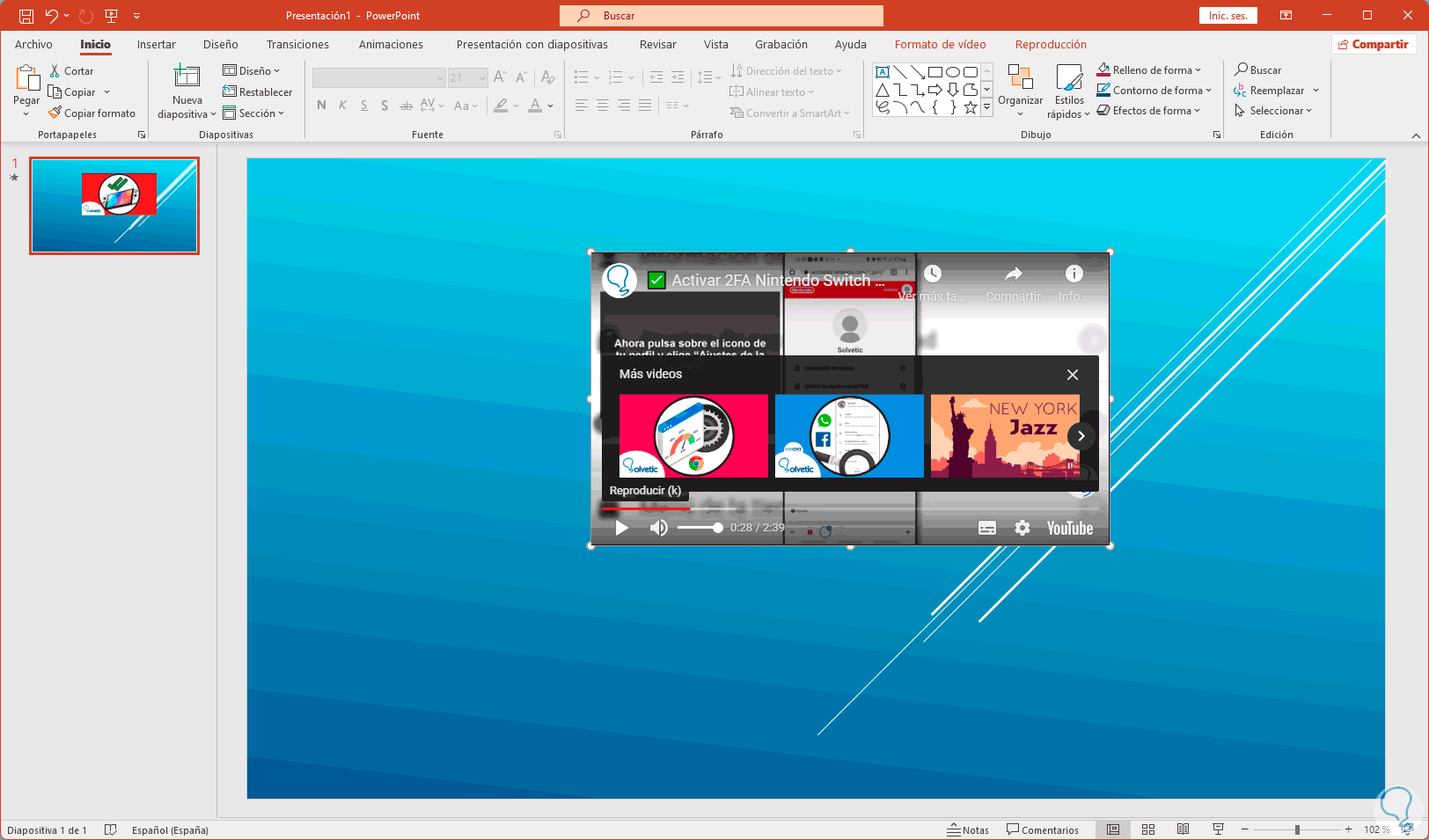Toggle Comentarios pane in status bar
The width and height of the screenshot is (1429, 840).
1043,829
